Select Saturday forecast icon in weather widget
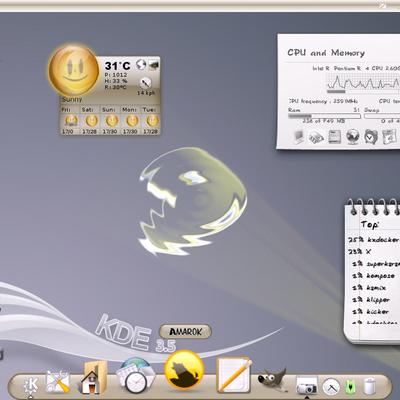 pyautogui.click(x=91, y=121)
